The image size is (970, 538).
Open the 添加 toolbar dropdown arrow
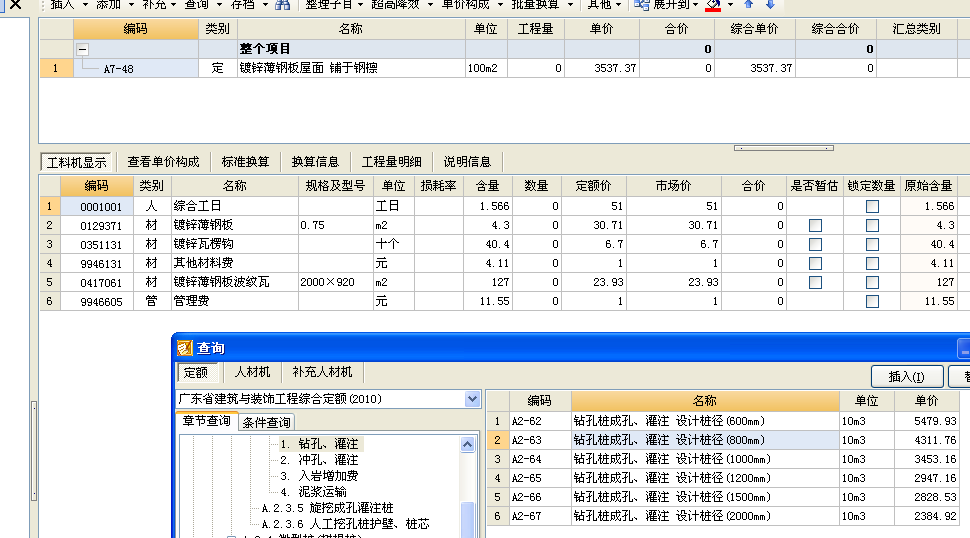tap(131, 5)
